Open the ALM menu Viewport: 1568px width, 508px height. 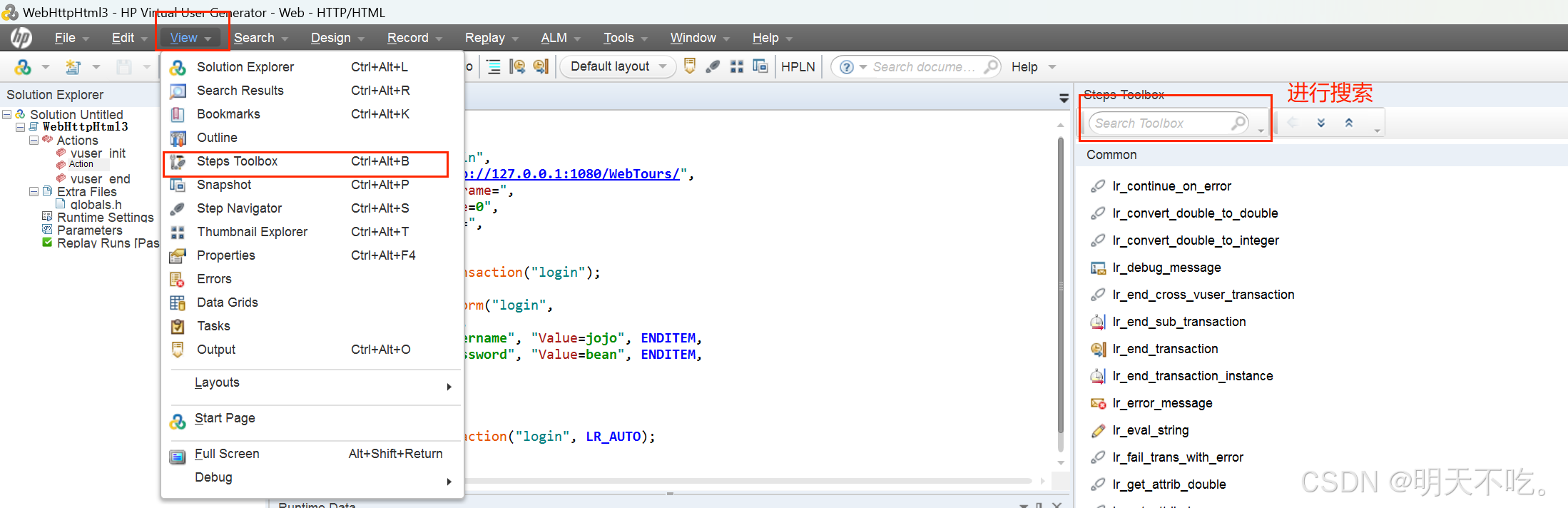tap(561, 38)
